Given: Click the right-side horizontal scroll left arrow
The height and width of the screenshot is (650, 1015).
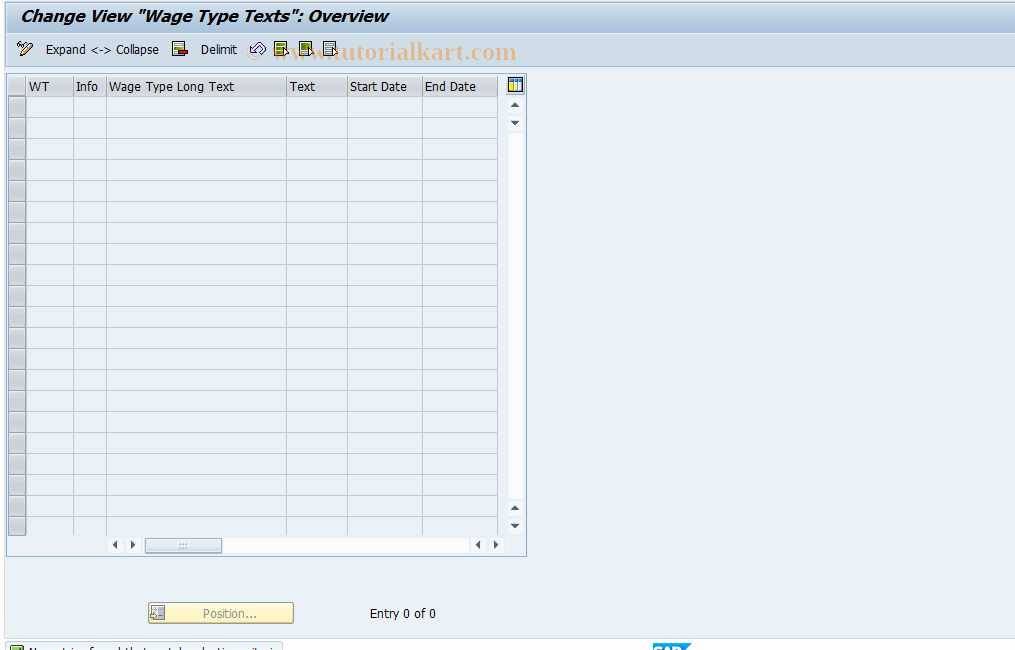Looking at the screenshot, I should [478, 545].
